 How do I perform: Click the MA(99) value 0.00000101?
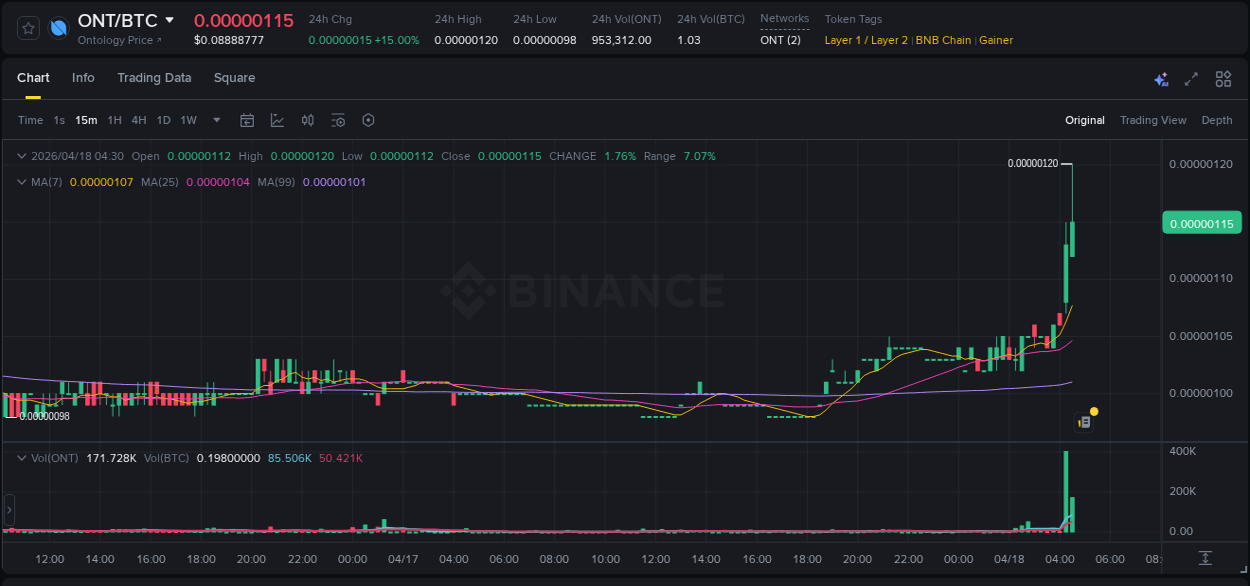pos(334,182)
